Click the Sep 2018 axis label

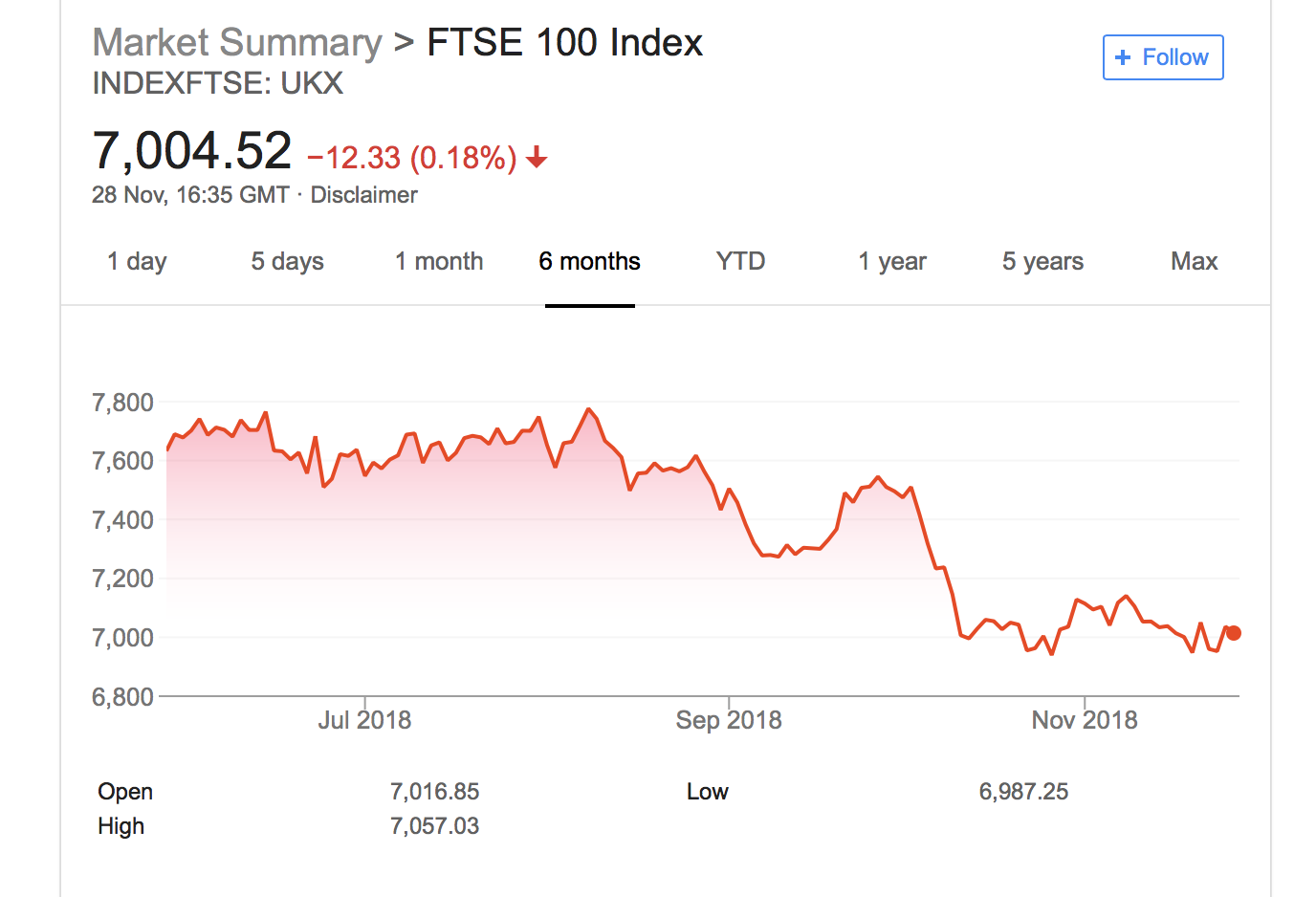[x=729, y=720]
